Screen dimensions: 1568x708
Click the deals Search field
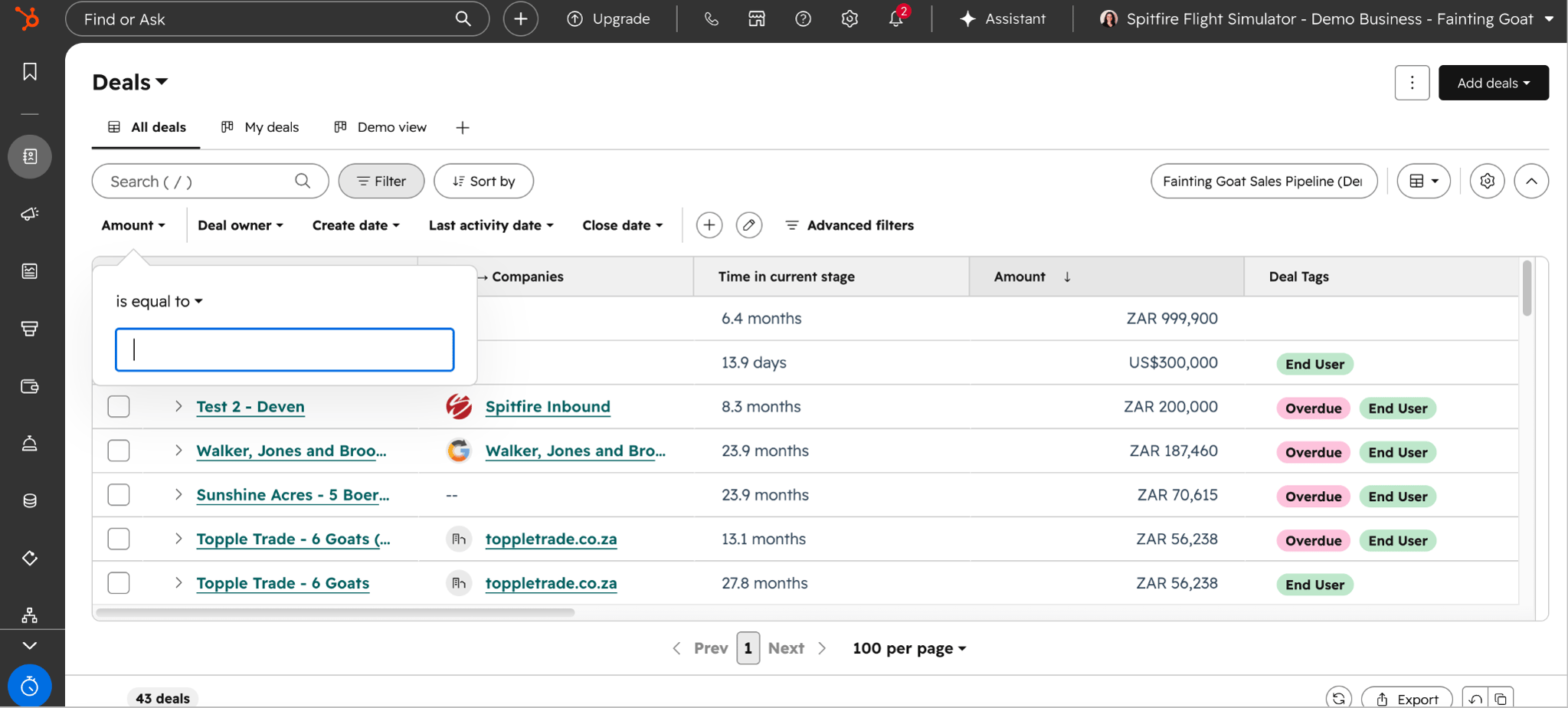tap(211, 182)
